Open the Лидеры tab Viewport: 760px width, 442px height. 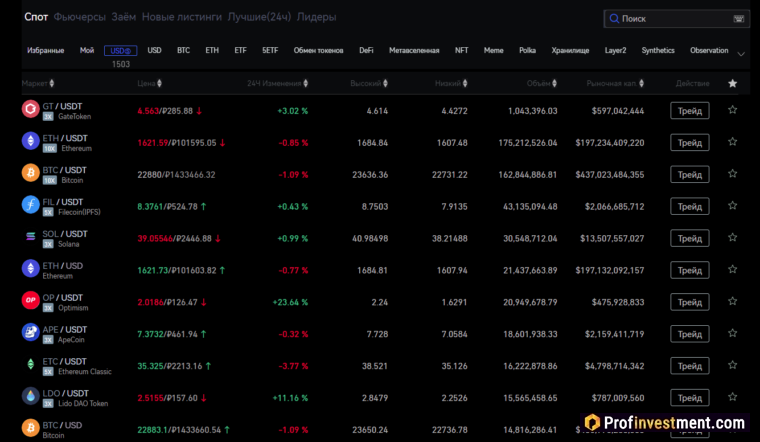(x=317, y=17)
